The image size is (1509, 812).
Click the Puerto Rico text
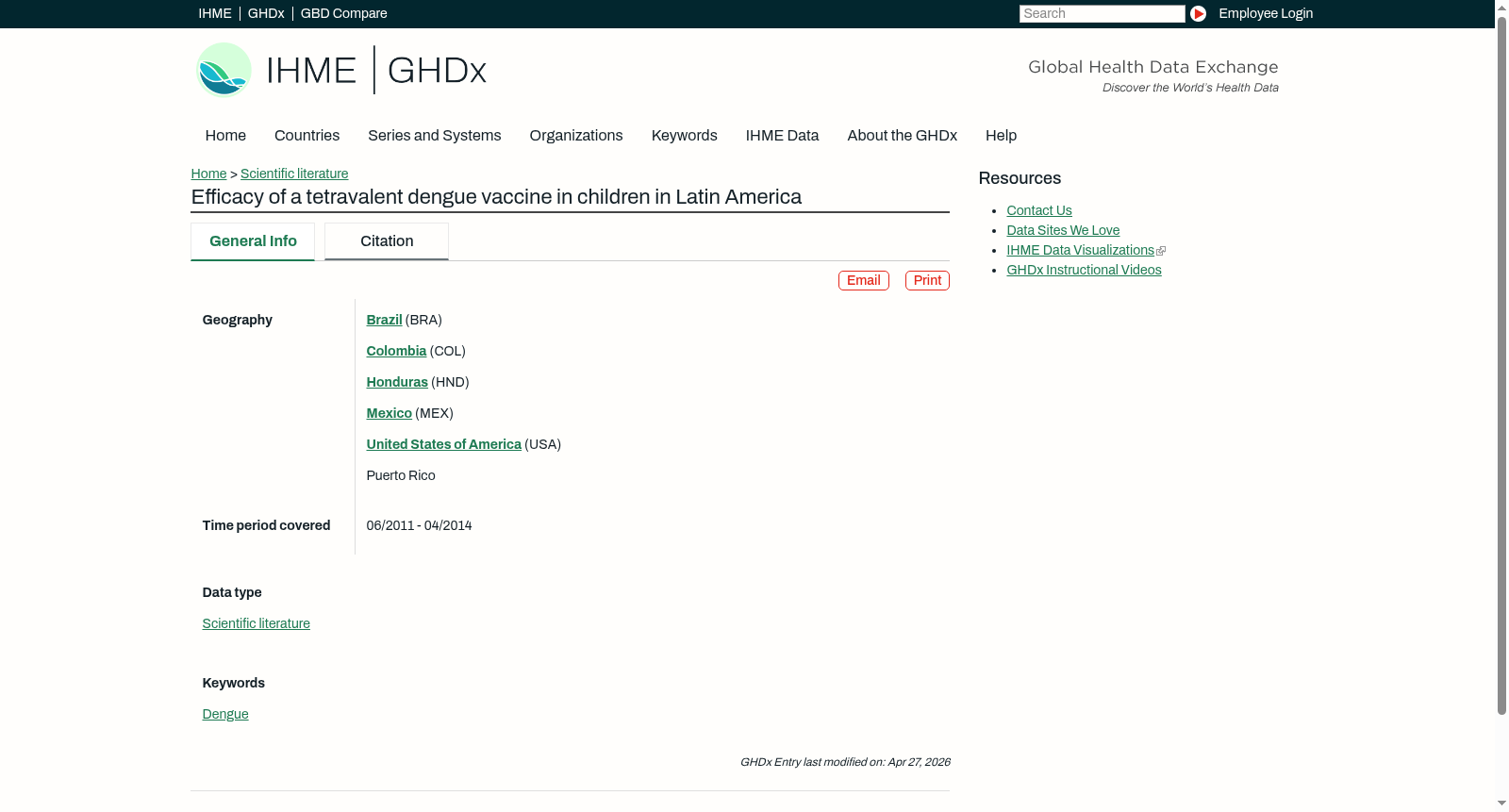pos(401,475)
